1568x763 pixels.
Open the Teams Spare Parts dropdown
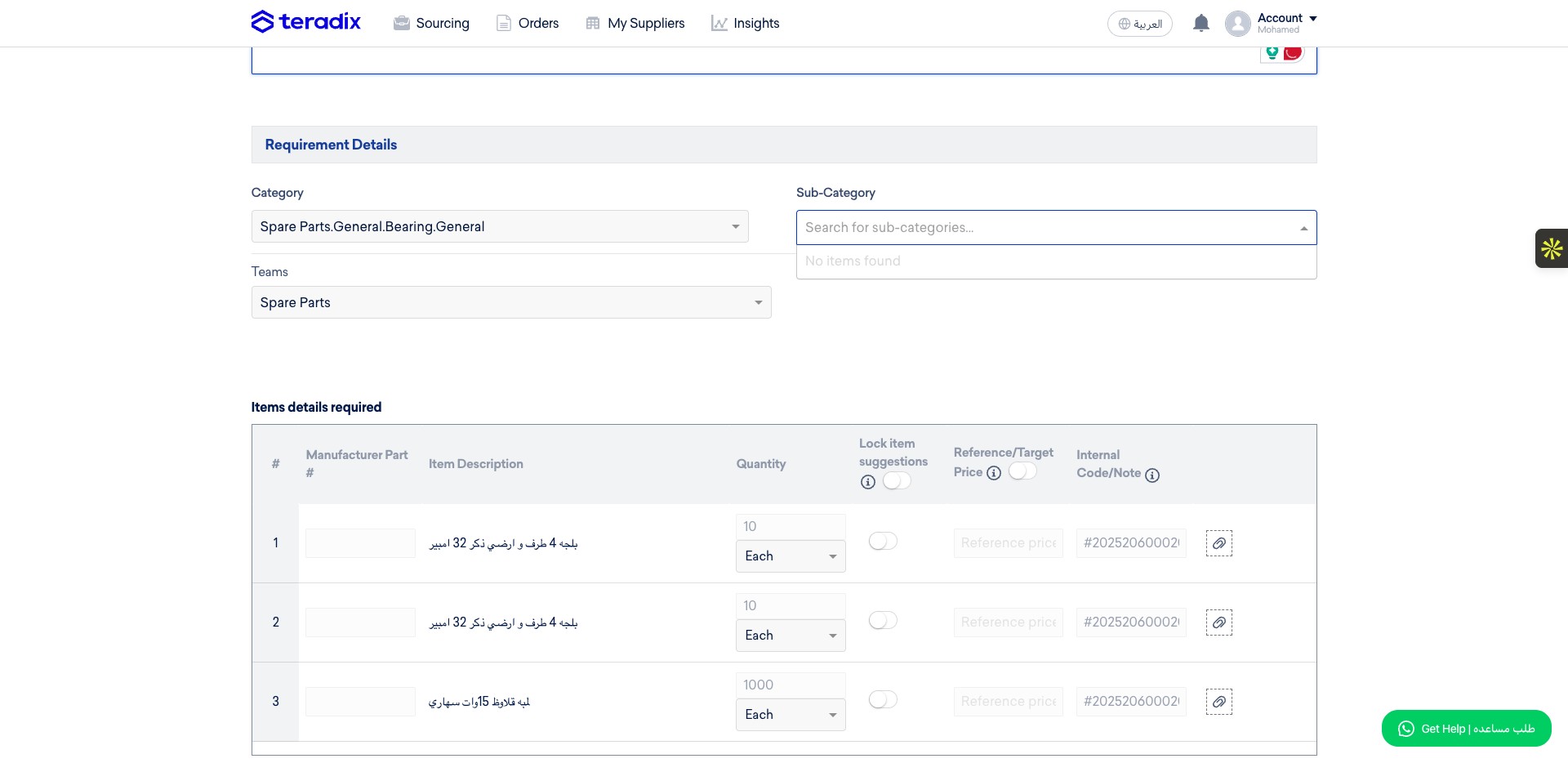tap(511, 302)
